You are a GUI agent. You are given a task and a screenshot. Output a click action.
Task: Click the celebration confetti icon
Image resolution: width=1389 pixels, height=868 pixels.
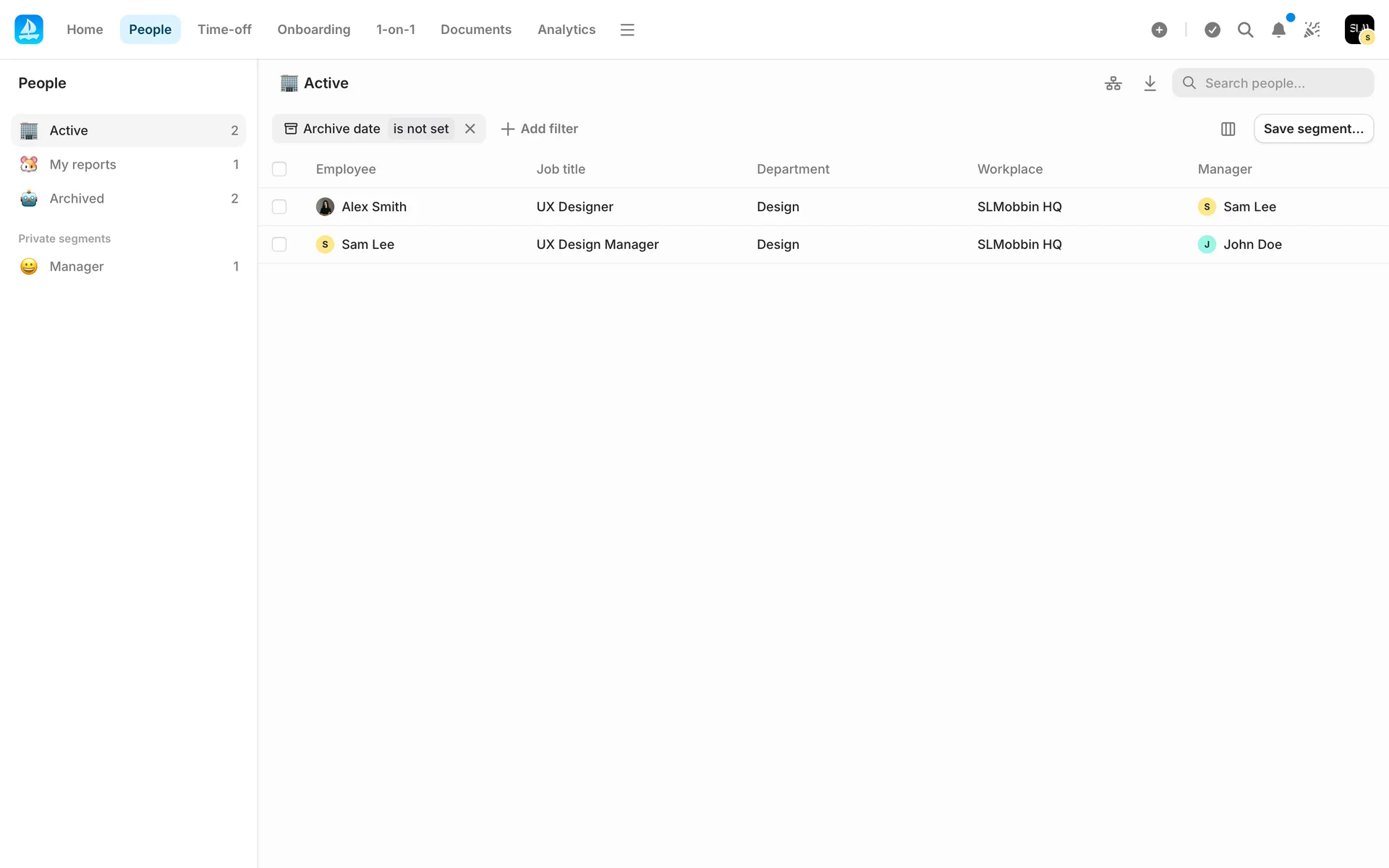pyautogui.click(x=1312, y=30)
